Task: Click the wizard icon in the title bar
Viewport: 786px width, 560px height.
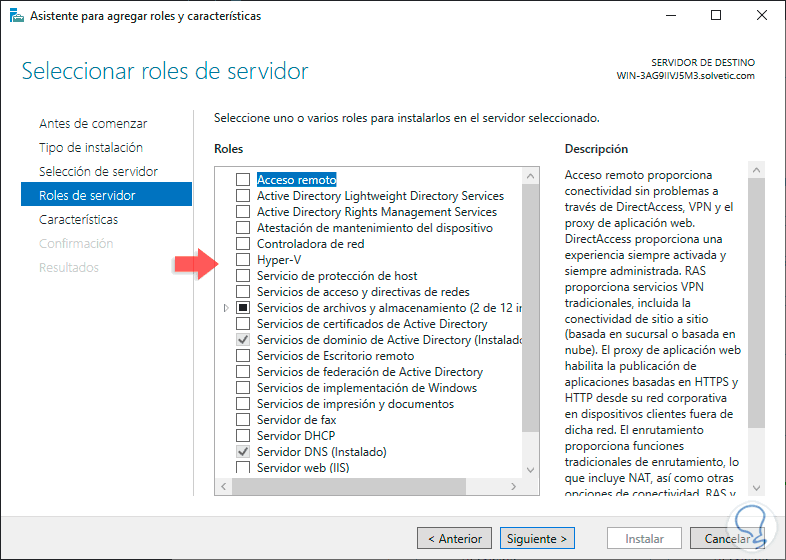Action: [17, 16]
